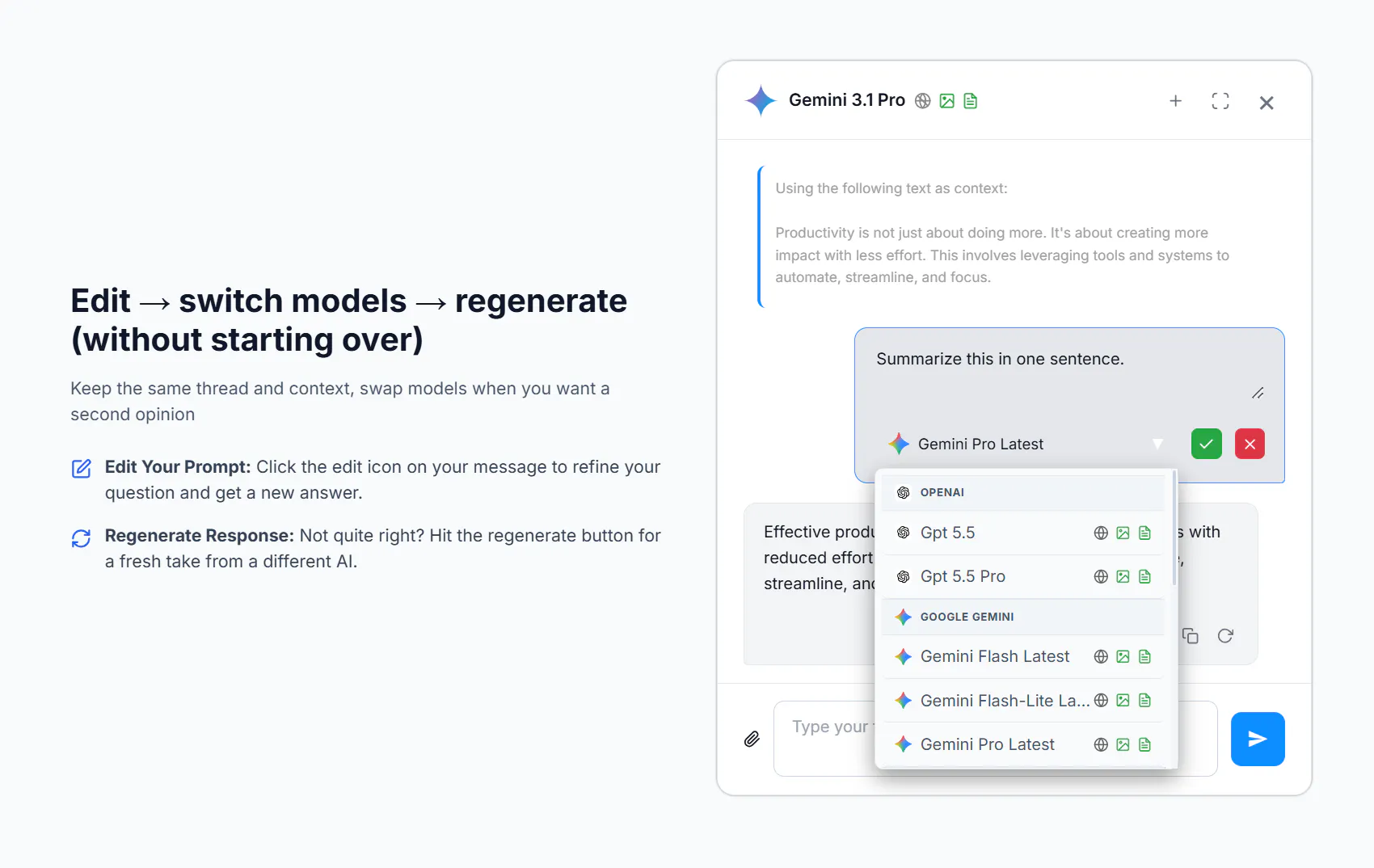This screenshot has width=1374, height=868.
Task: Click the image icon on Gemini Flash Latest row
Action: coord(1123,656)
